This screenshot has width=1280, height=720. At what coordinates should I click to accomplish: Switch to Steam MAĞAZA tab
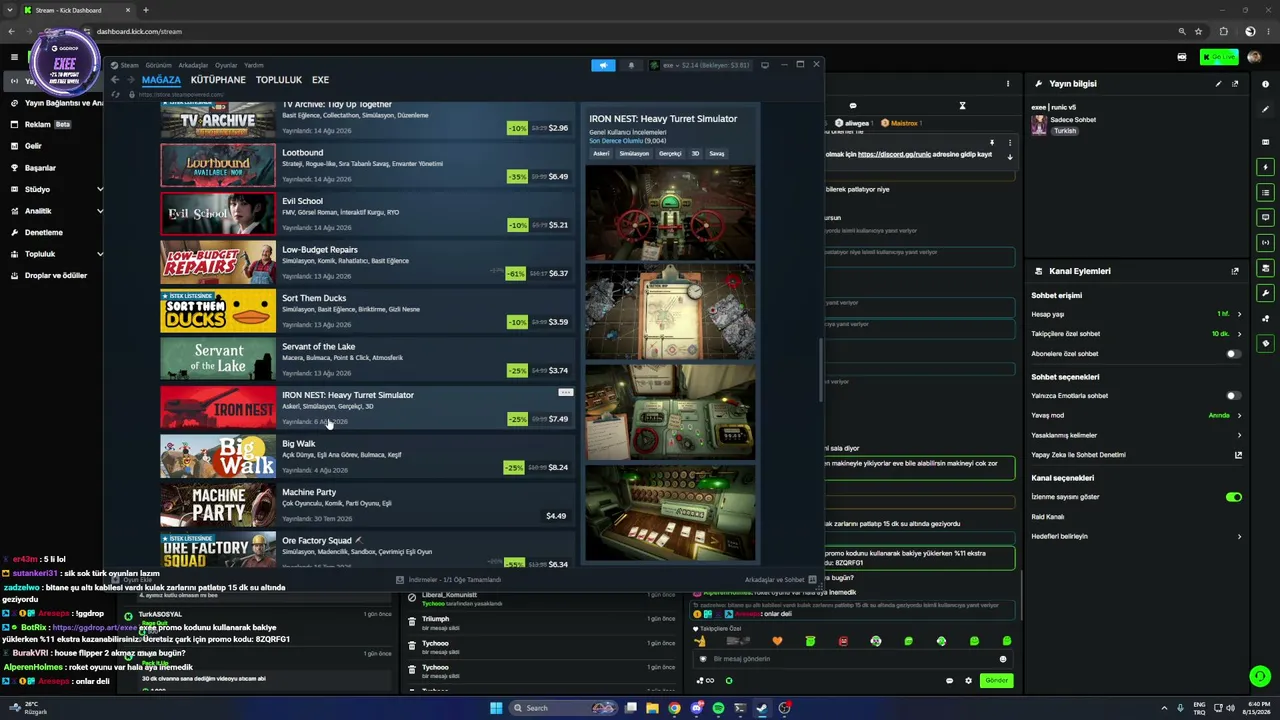click(161, 80)
